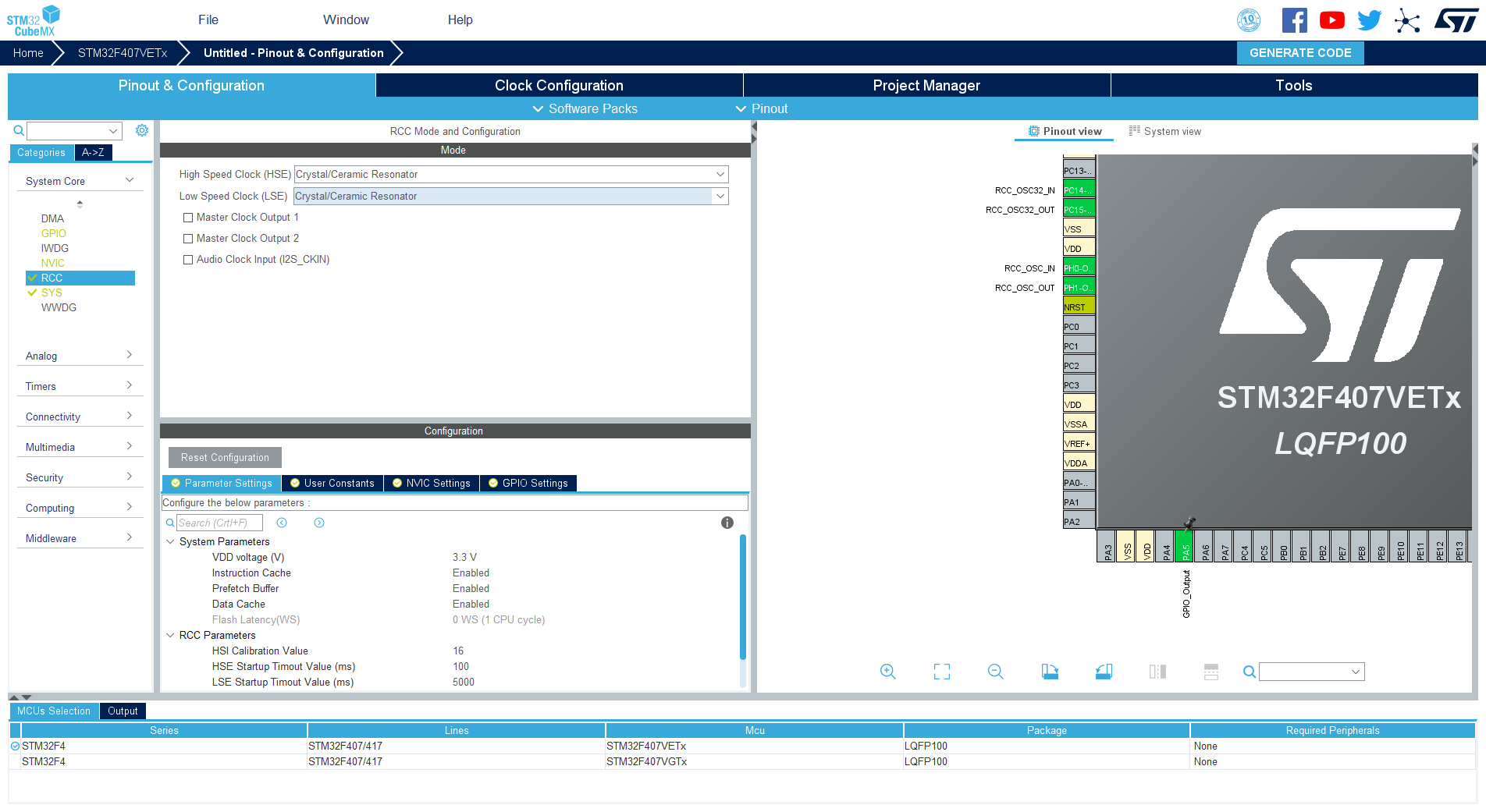This screenshot has height=812, width=1486.
Task: Open the STM32 CubeMX logo
Action: pyautogui.click(x=34, y=20)
